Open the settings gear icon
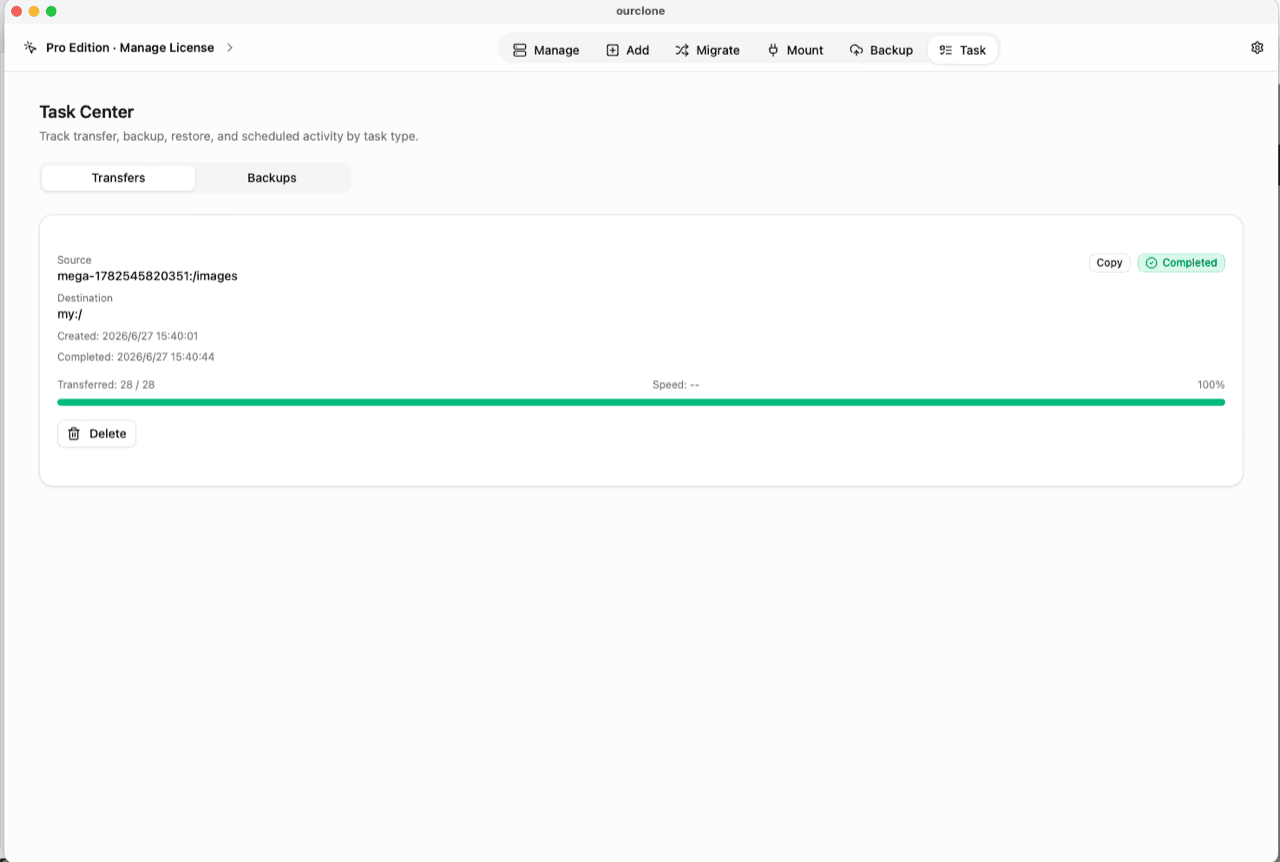 click(1257, 48)
